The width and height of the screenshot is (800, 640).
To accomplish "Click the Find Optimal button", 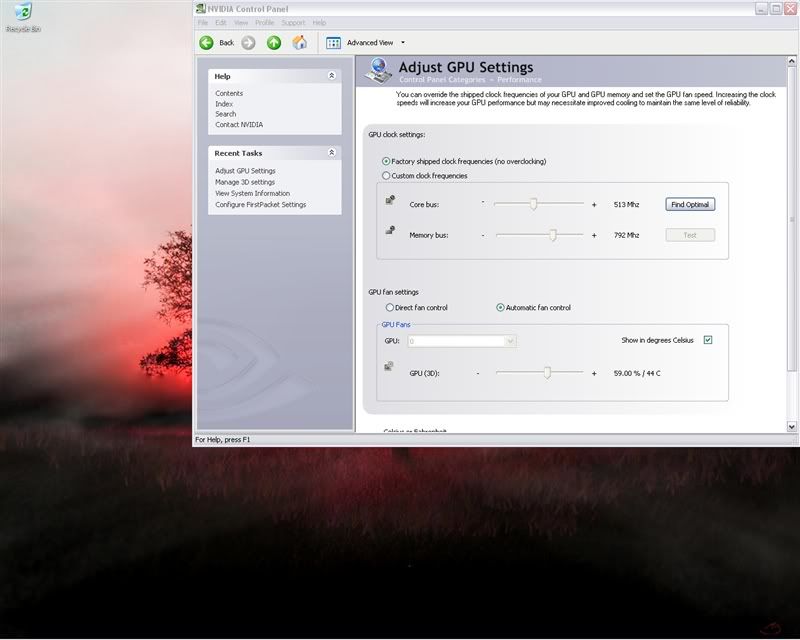I will point(690,204).
